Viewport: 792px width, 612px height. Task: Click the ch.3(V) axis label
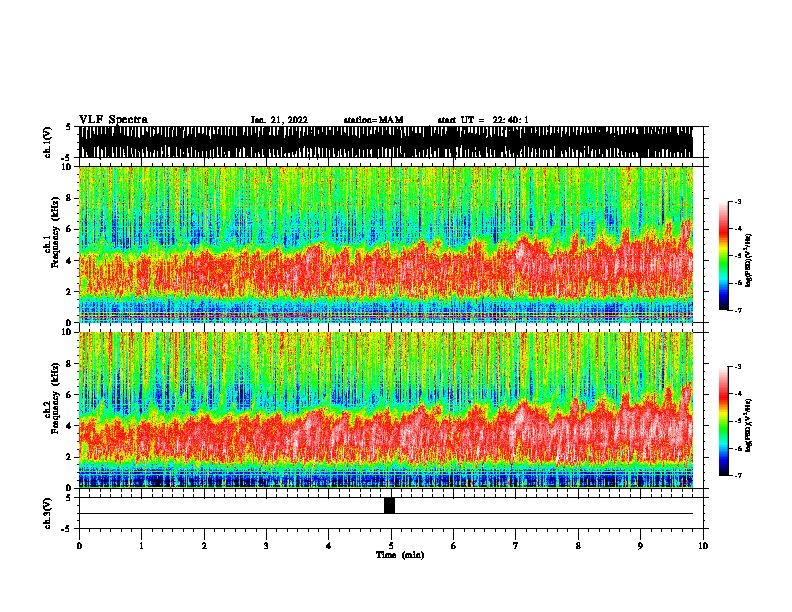(x=47, y=513)
